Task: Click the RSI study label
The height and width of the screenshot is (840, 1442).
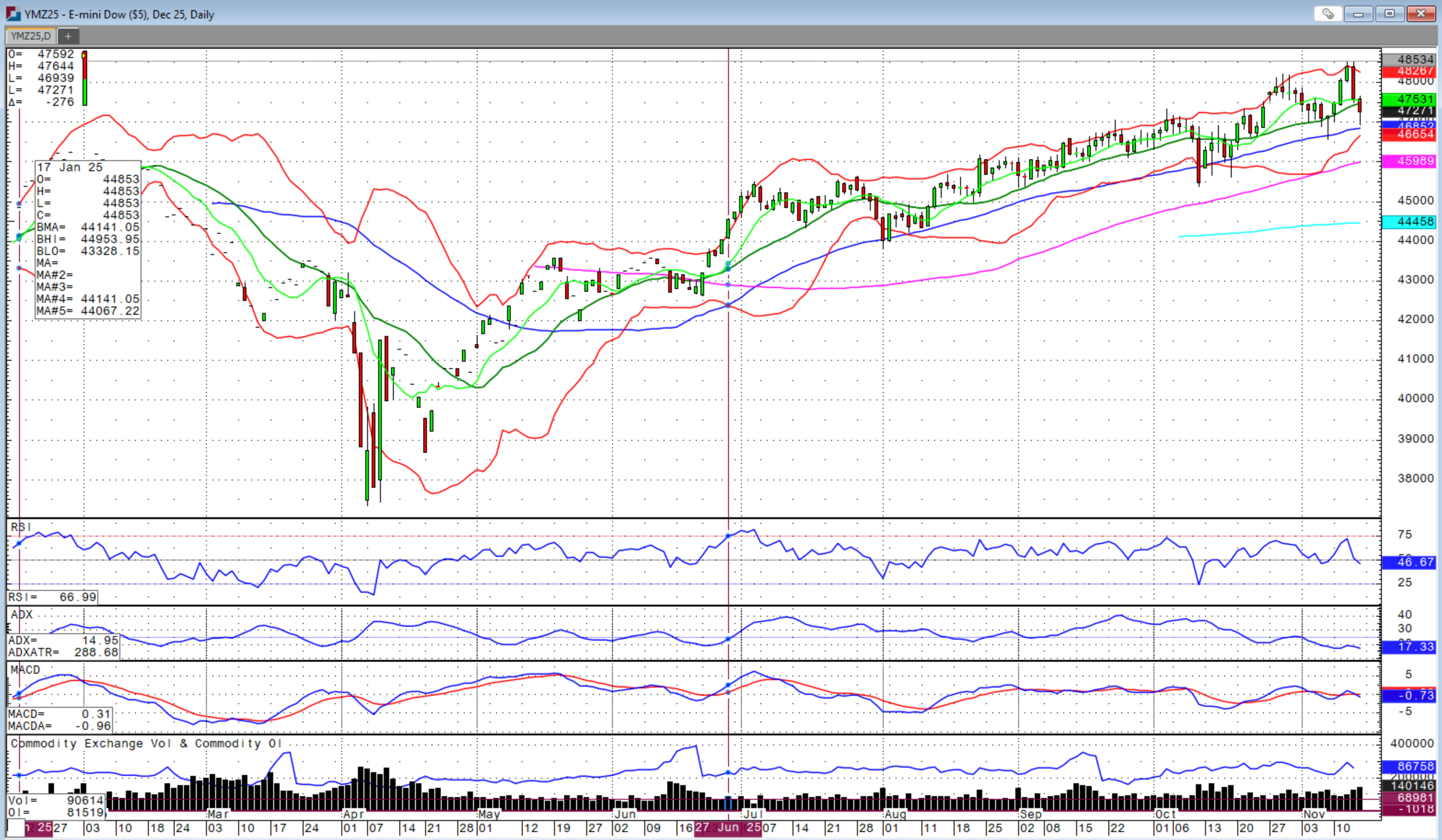Action: [x=21, y=527]
